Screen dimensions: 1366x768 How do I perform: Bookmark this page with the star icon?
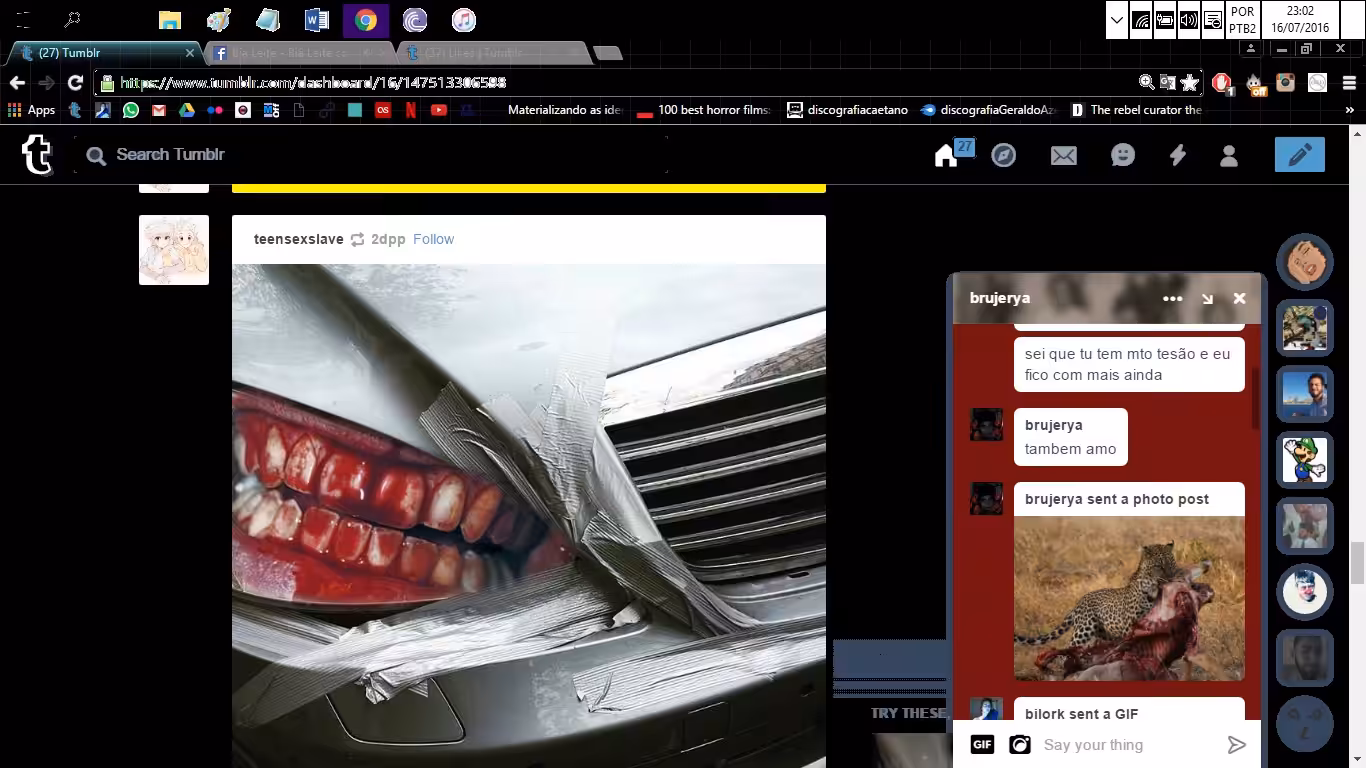(x=1189, y=83)
